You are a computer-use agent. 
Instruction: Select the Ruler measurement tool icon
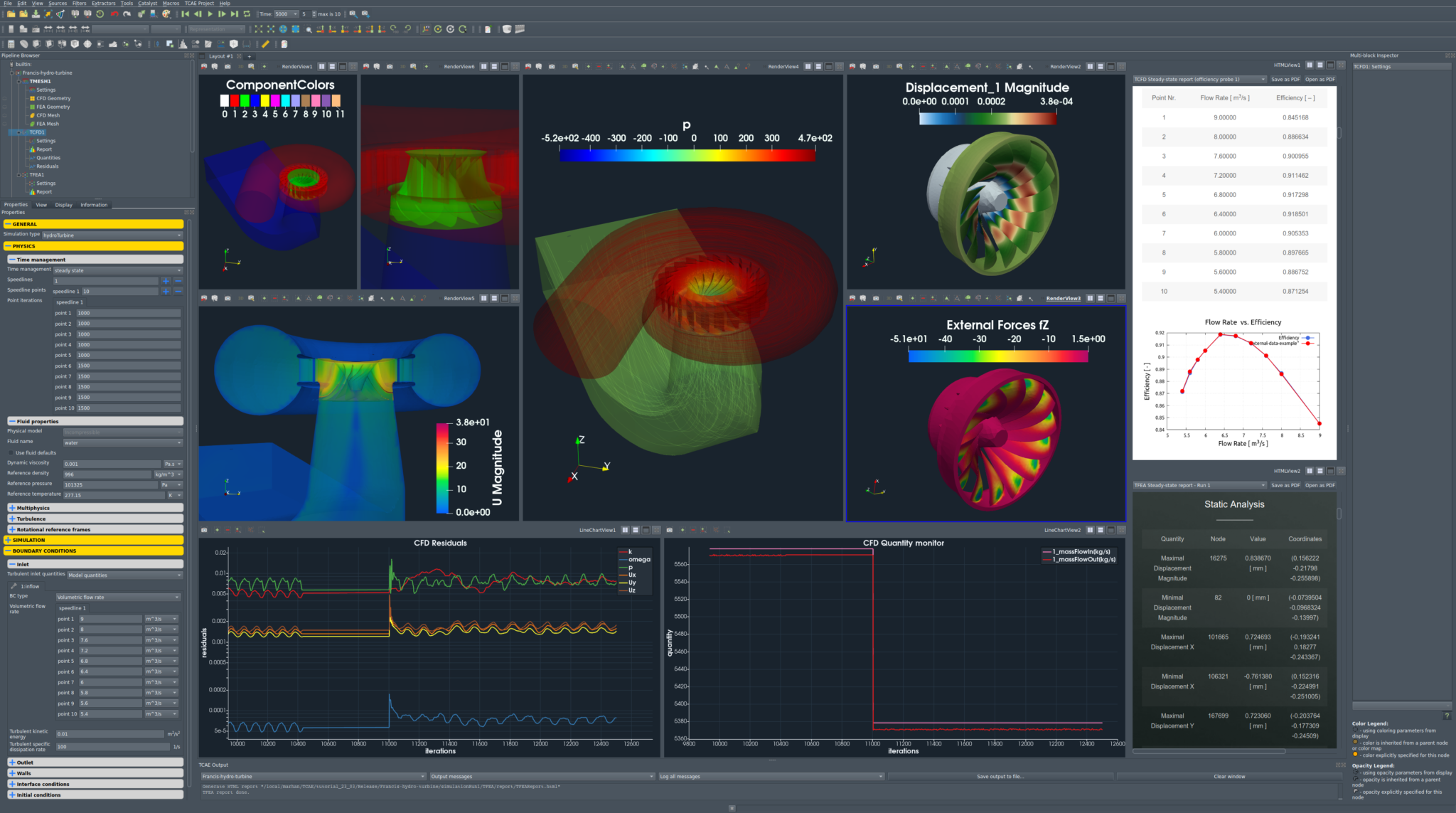tap(266, 43)
